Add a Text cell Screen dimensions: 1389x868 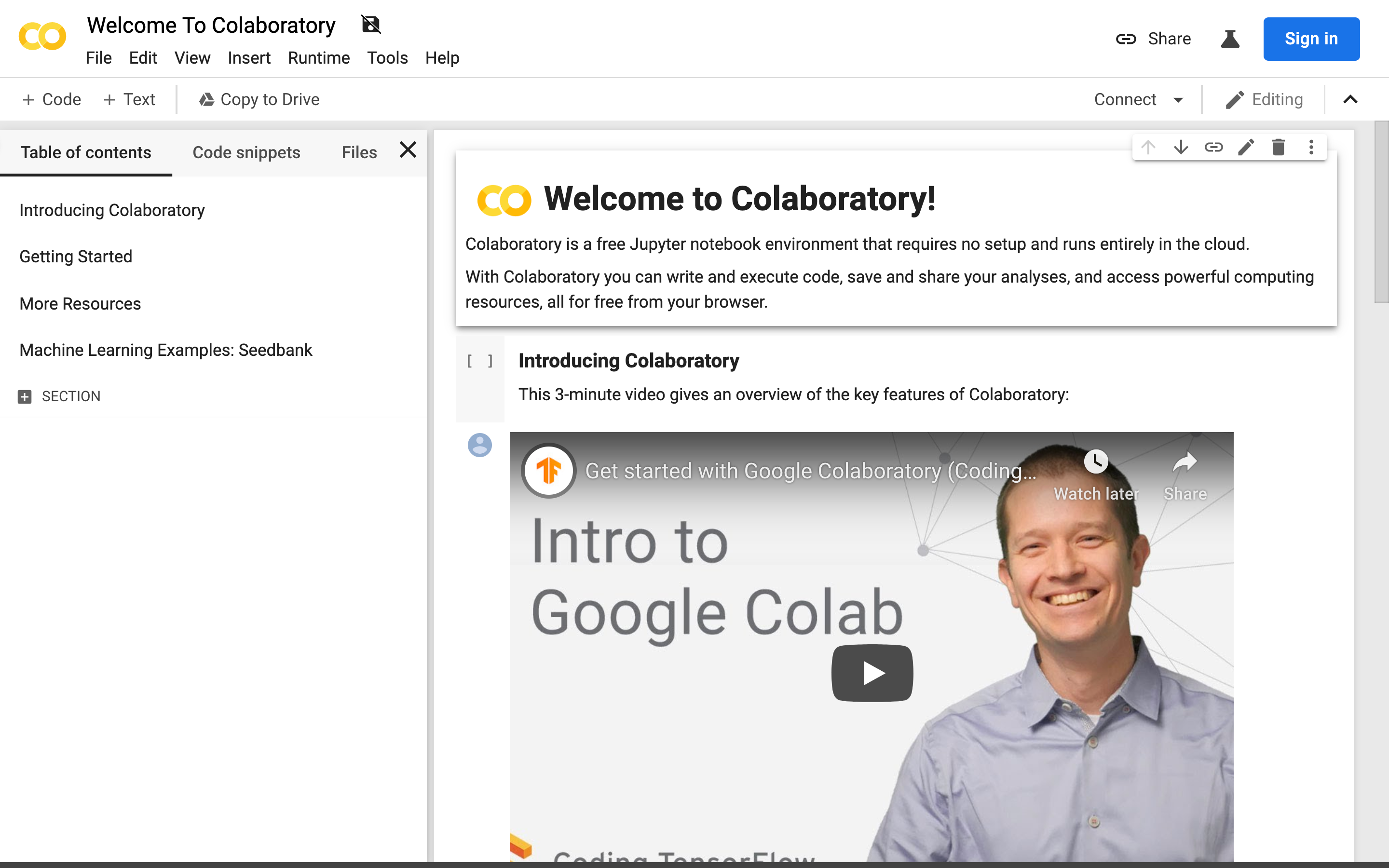coord(129,100)
